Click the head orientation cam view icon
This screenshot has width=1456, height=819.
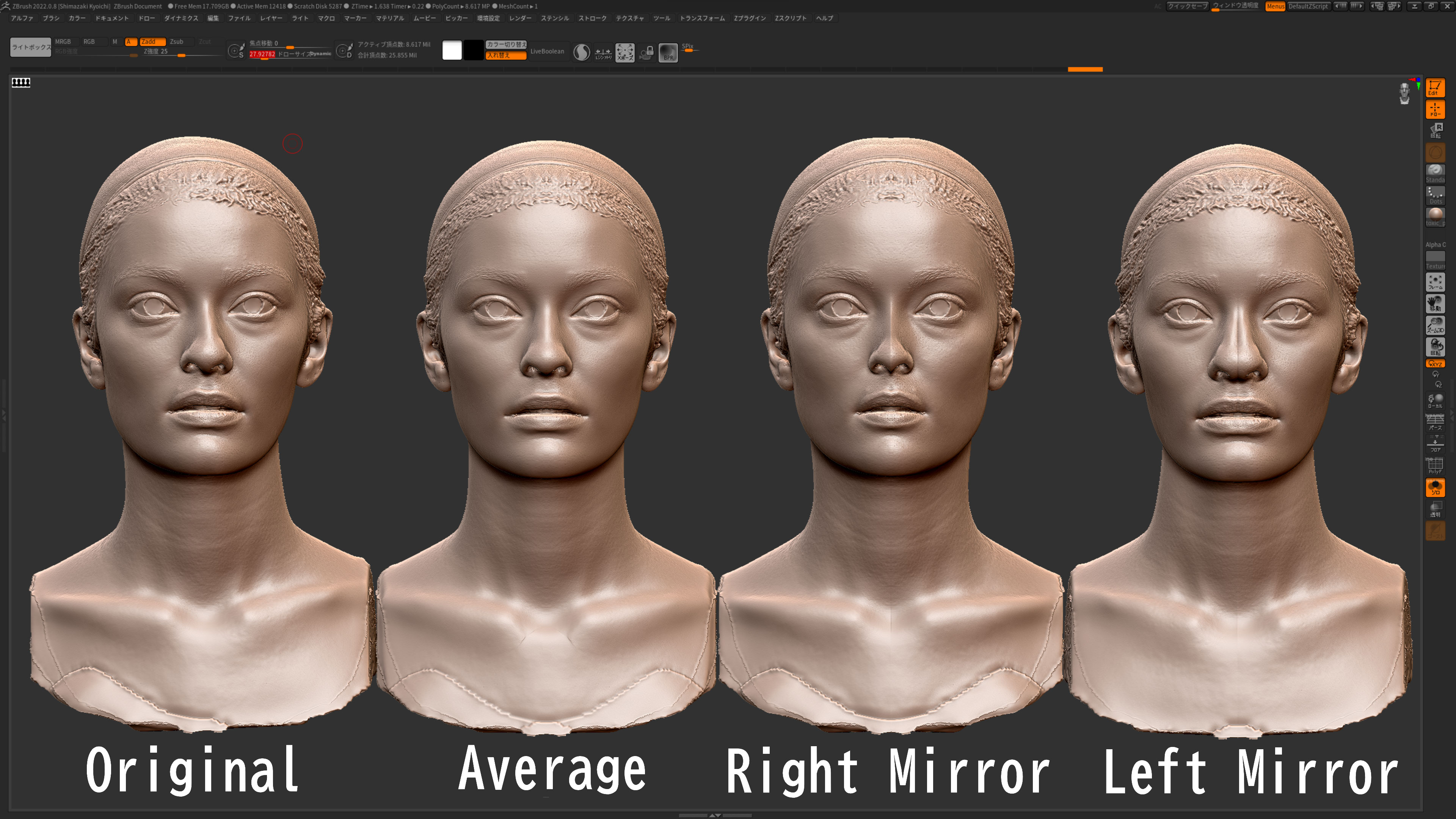(x=1404, y=94)
